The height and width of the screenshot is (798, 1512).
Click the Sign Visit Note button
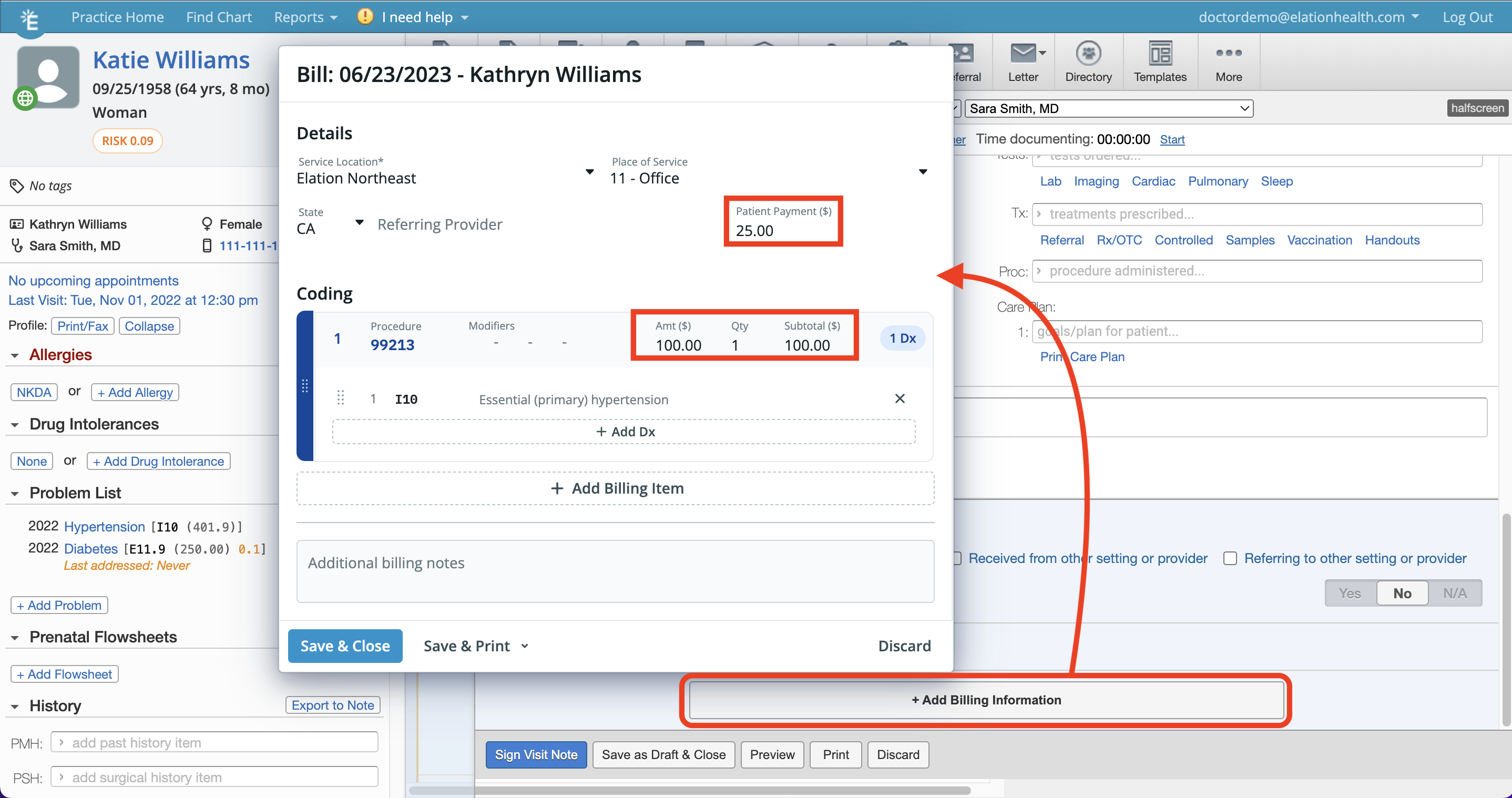(536, 754)
